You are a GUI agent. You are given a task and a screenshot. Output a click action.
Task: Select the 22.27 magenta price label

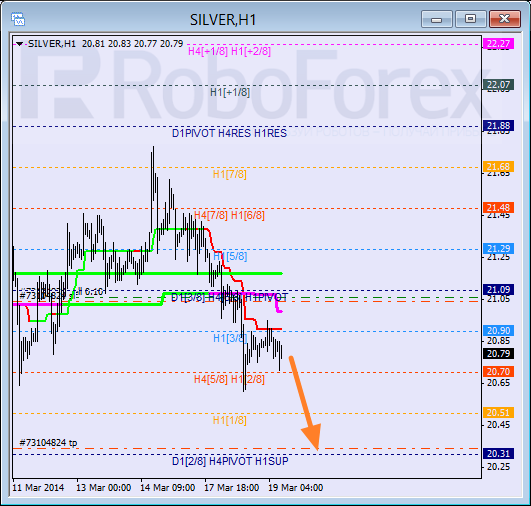tap(498, 43)
